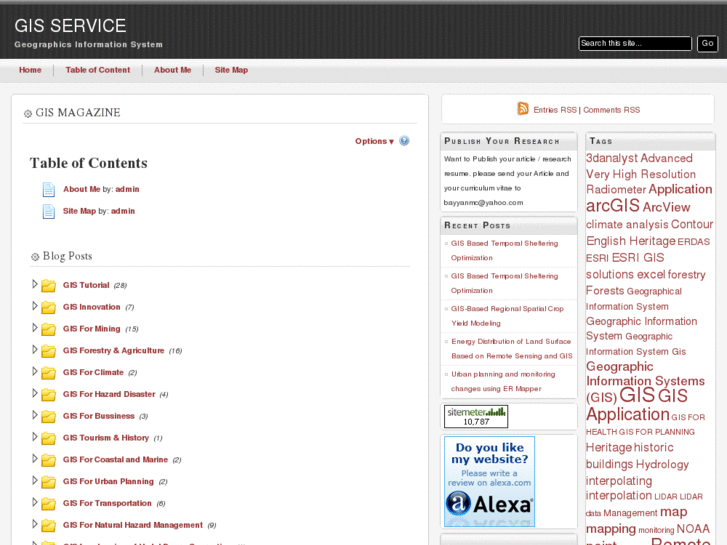Open the Energy Distribution of Land Surface post

[x=512, y=349]
